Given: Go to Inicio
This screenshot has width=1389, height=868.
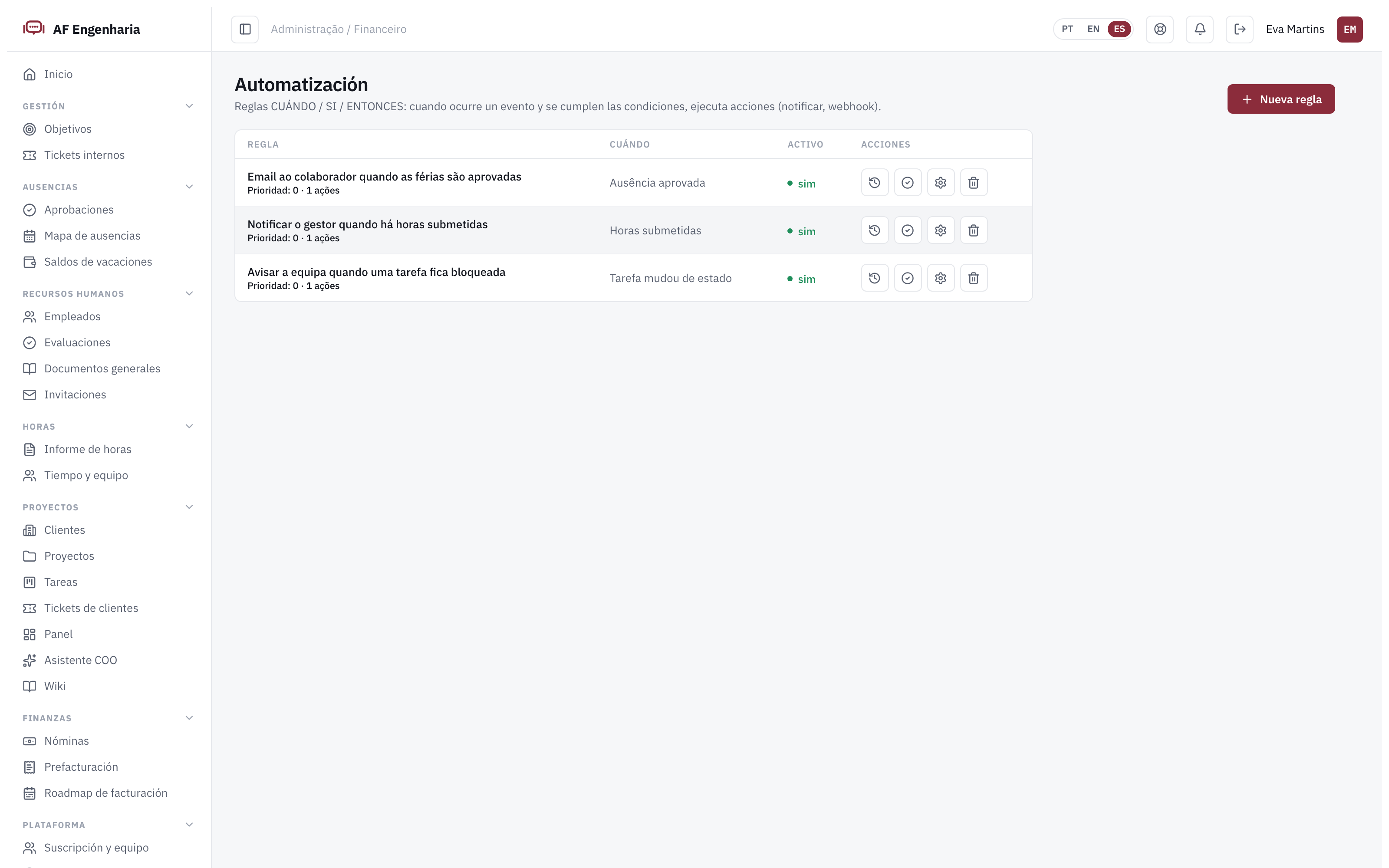Looking at the screenshot, I should (x=109, y=74).
